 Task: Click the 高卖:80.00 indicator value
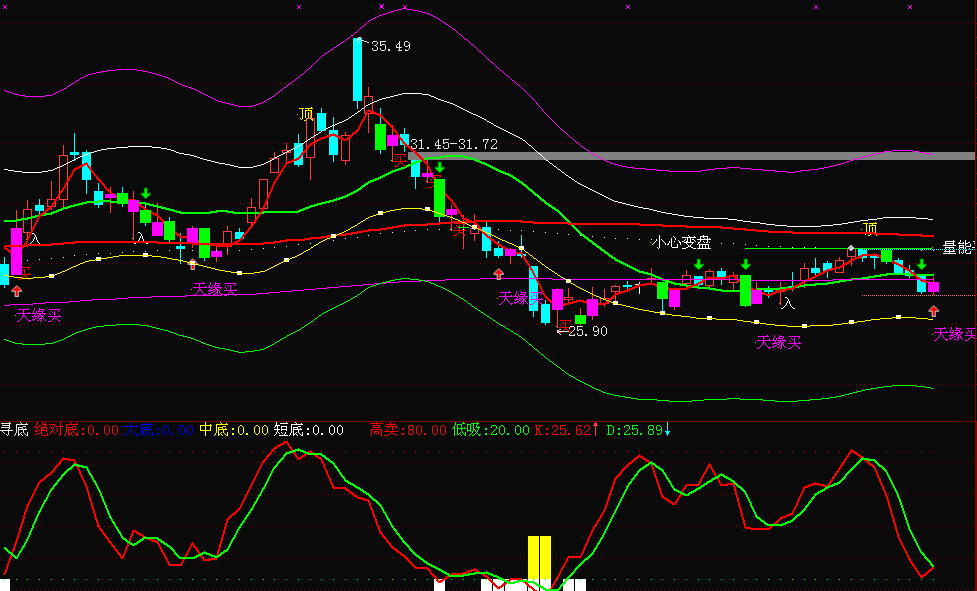point(408,430)
